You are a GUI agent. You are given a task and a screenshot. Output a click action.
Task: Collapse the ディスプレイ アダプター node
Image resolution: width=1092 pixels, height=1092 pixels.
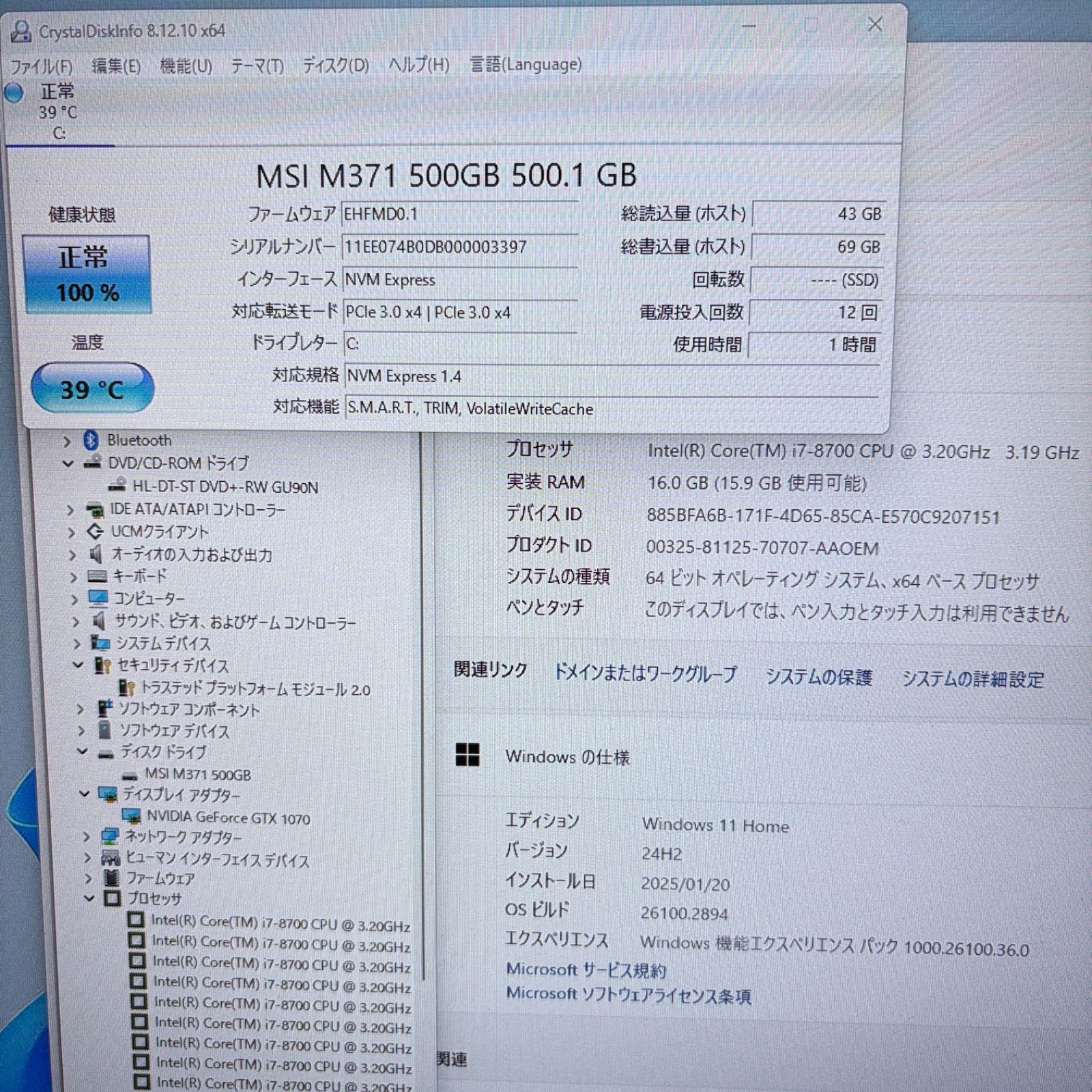pos(84,794)
